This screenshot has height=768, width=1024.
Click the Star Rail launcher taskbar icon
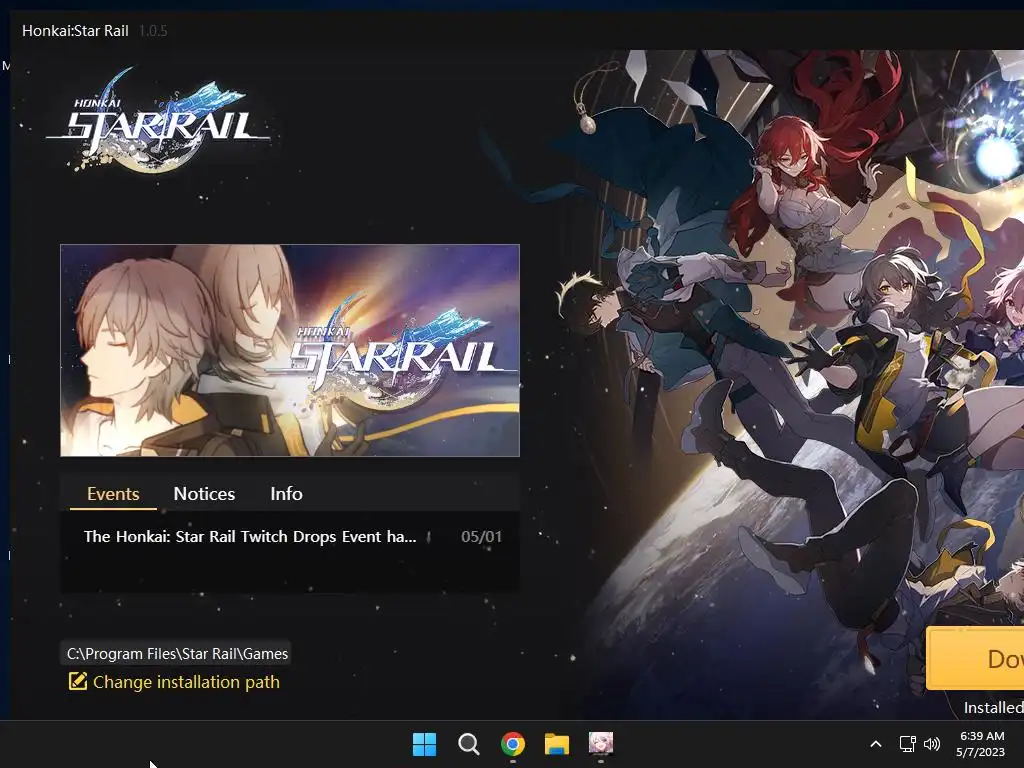(601, 743)
